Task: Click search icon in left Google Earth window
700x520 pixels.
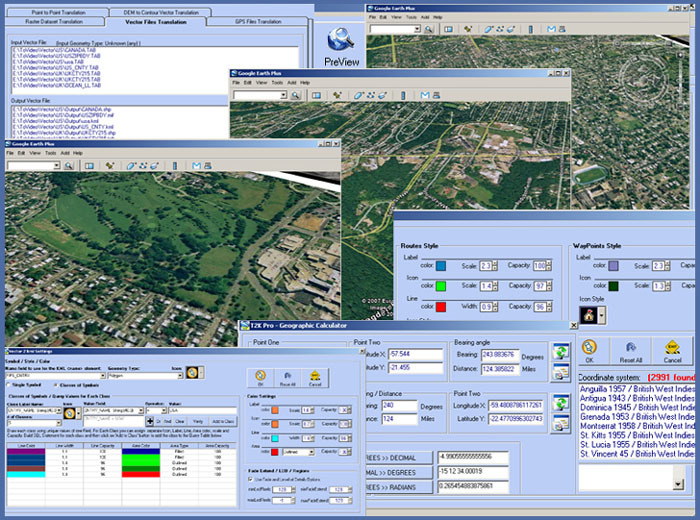Action: tap(68, 166)
